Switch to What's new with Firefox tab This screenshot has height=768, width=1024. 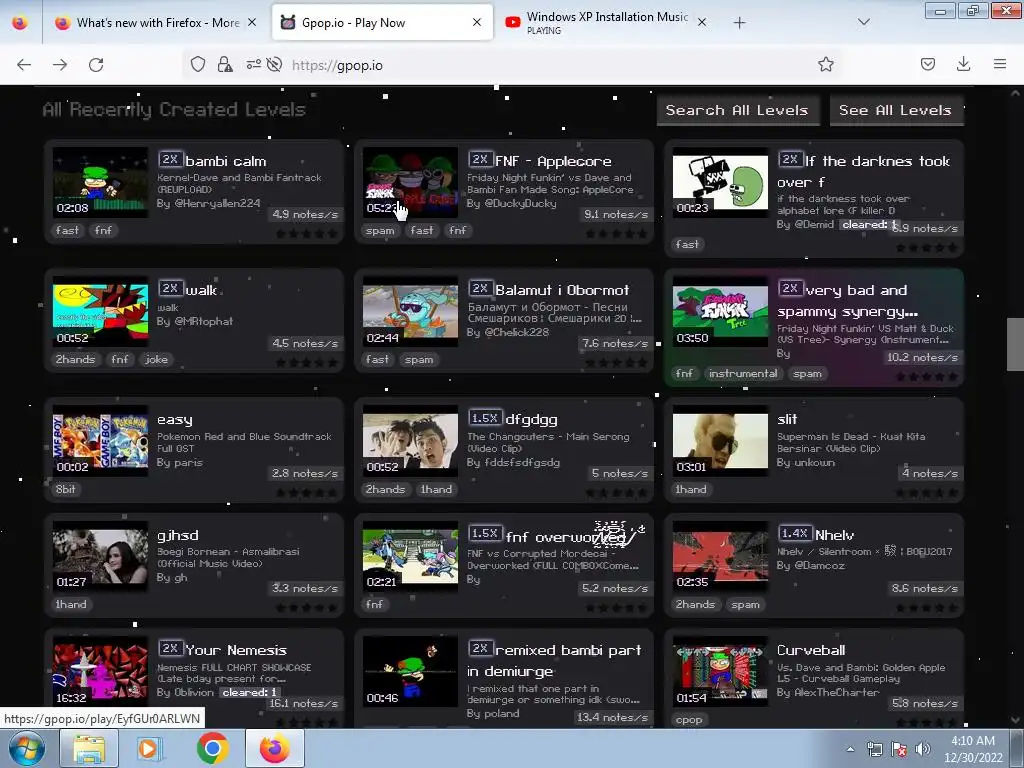(157, 23)
